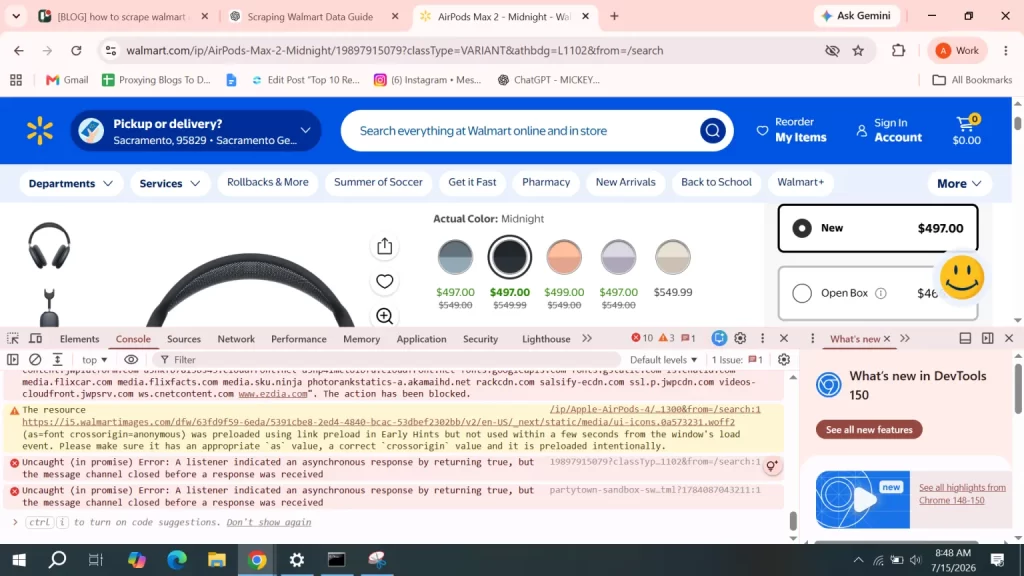Image resolution: width=1024 pixels, height=576 pixels.
Task: Open console settings gear icon
Action: pyautogui.click(x=784, y=359)
